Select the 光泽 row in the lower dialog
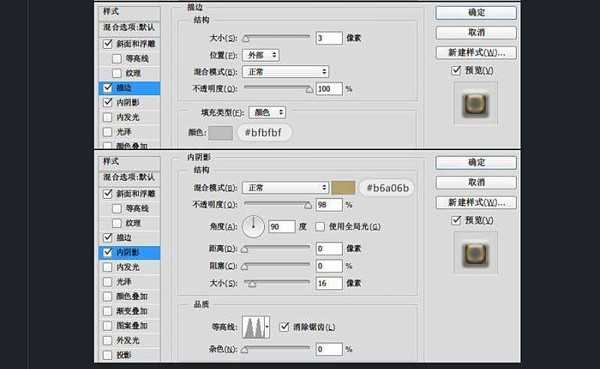The height and width of the screenshot is (369, 600). (129, 282)
